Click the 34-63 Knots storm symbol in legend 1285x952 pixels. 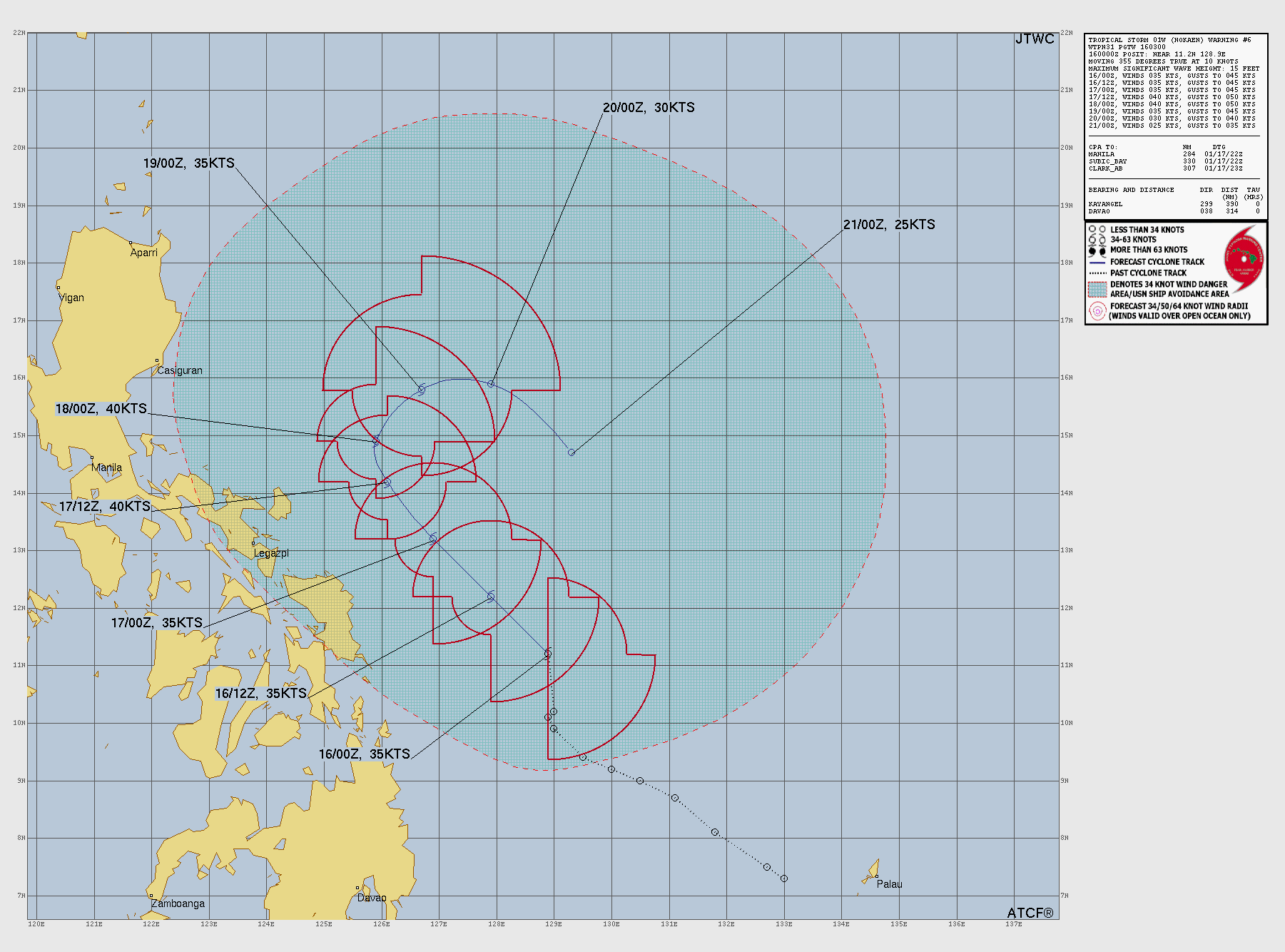pos(1097,240)
